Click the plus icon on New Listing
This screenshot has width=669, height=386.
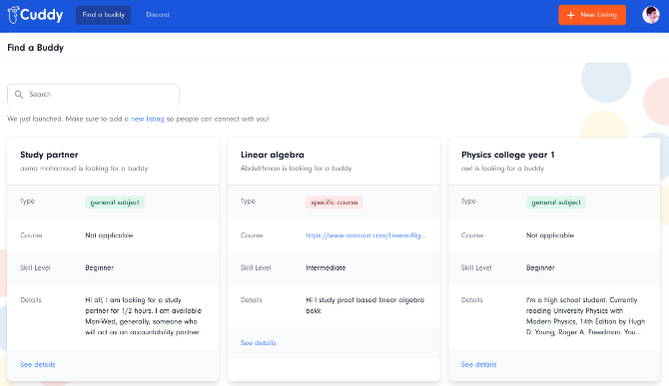point(570,15)
